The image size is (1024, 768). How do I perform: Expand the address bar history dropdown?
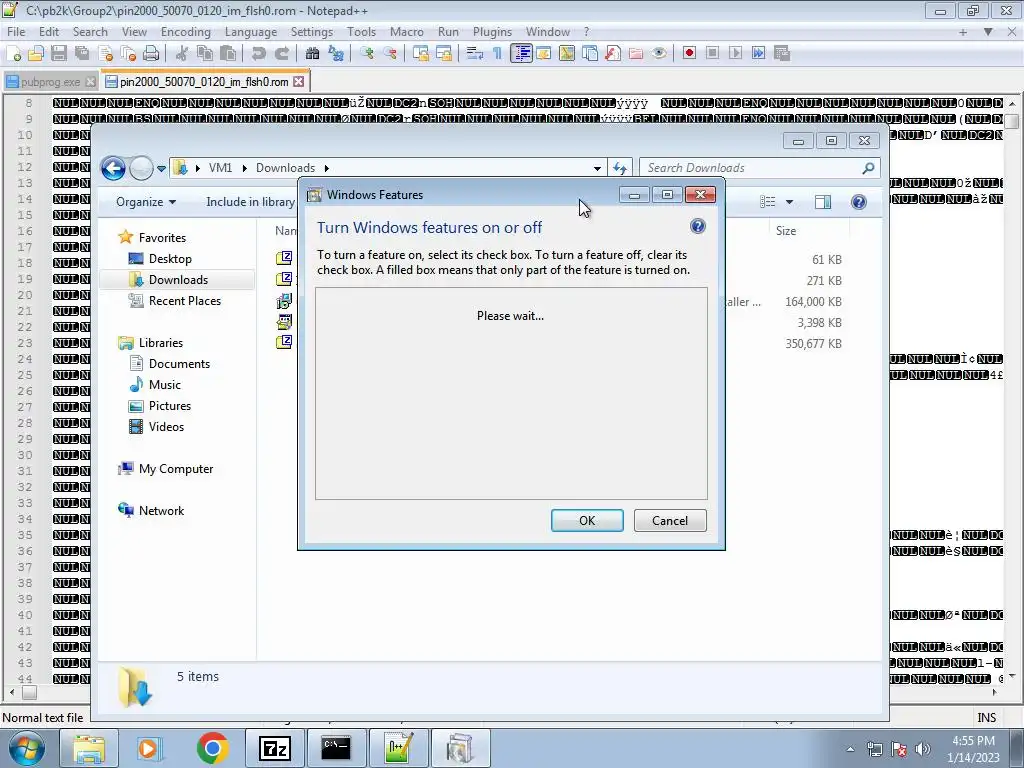[597, 168]
